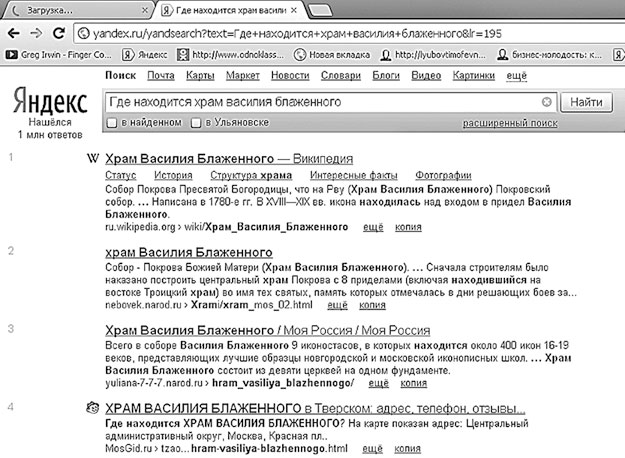Click the Найти search button

click(586, 102)
